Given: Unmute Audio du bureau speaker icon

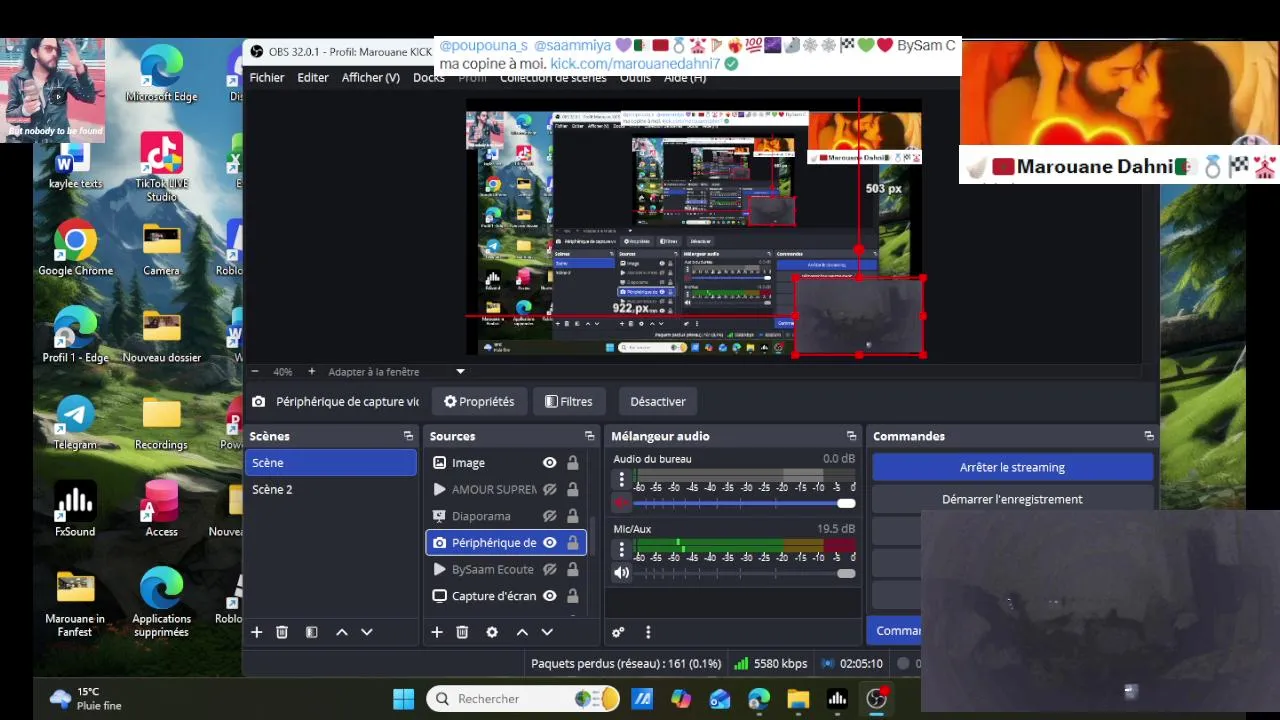Looking at the screenshot, I should 621,503.
